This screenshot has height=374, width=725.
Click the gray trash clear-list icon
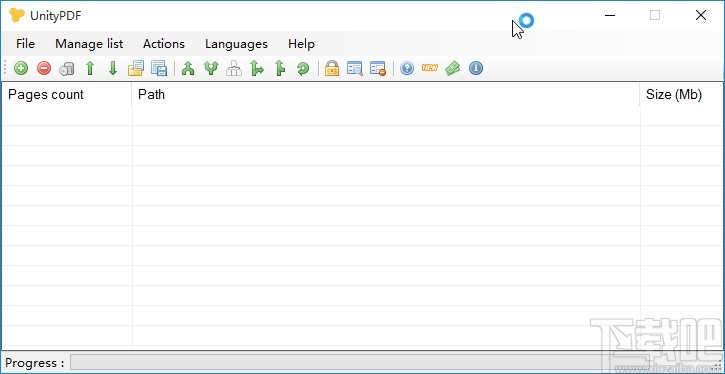pos(67,68)
